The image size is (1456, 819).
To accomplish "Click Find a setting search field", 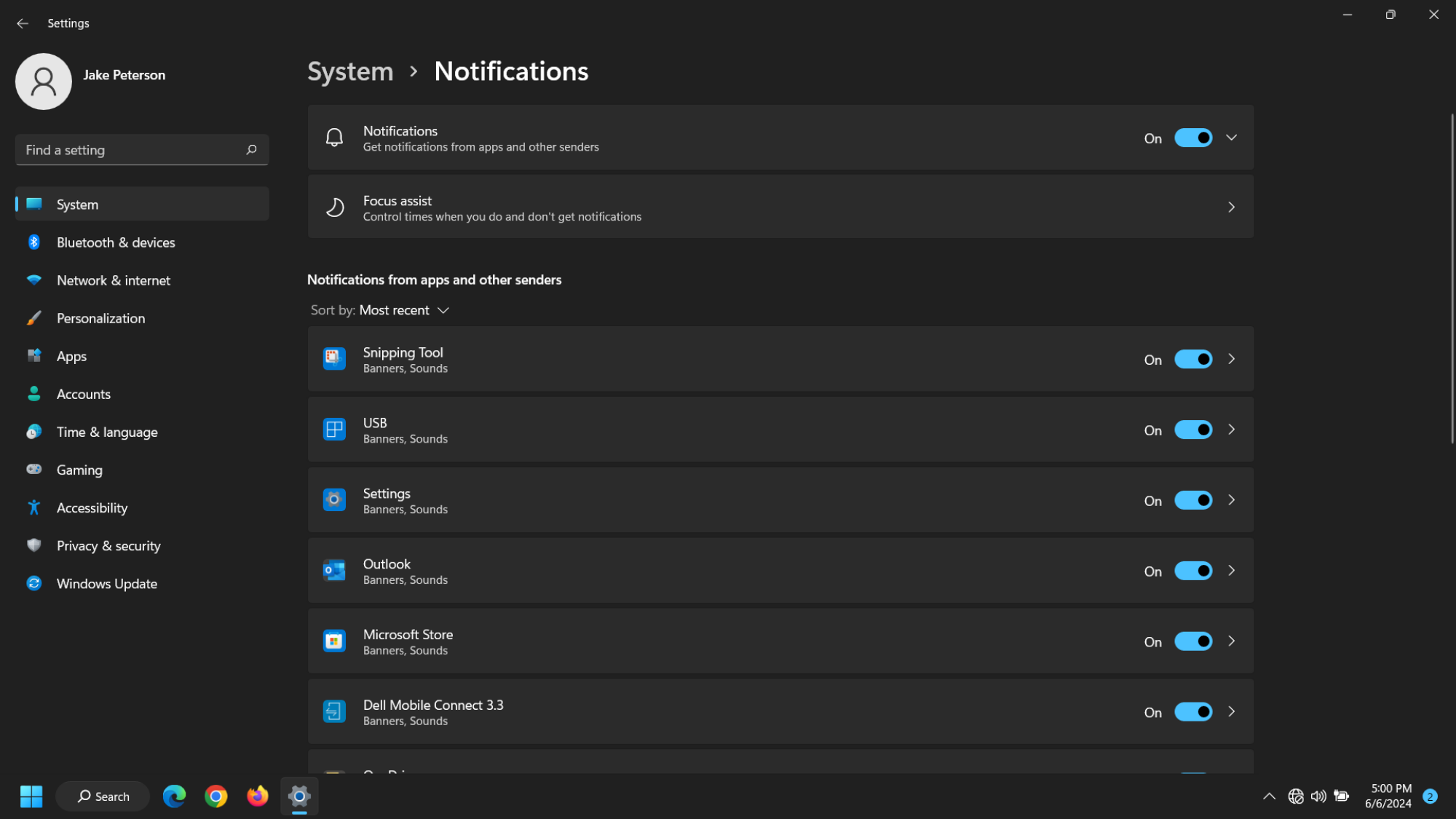I will click(x=141, y=149).
